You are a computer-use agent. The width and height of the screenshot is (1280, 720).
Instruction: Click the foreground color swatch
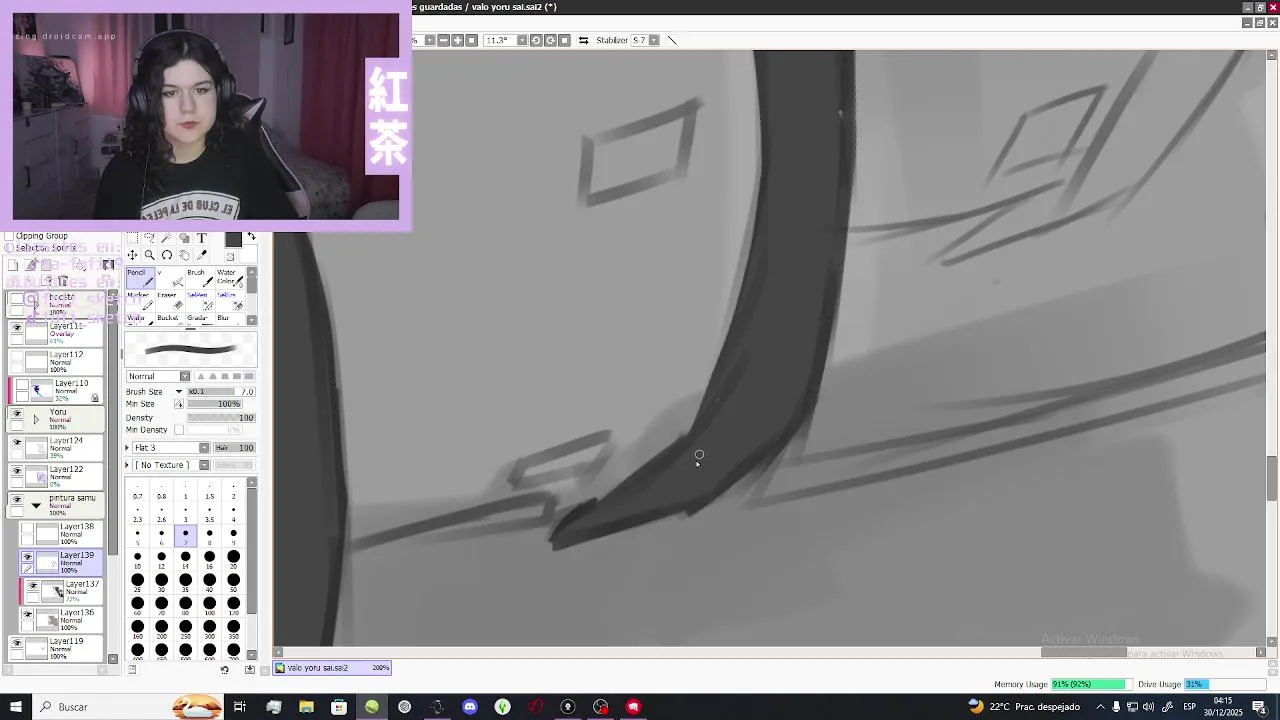pos(233,239)
